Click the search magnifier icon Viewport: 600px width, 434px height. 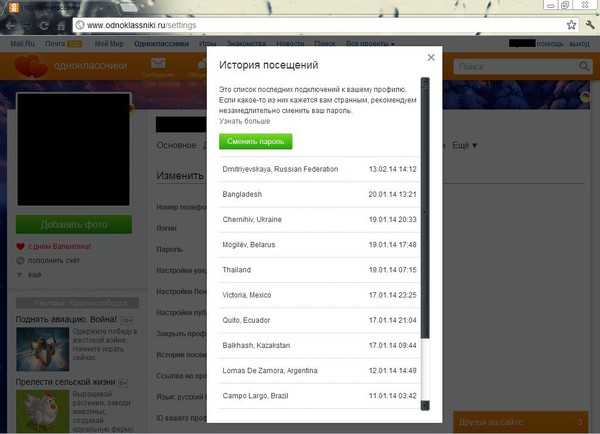[584, 67]
